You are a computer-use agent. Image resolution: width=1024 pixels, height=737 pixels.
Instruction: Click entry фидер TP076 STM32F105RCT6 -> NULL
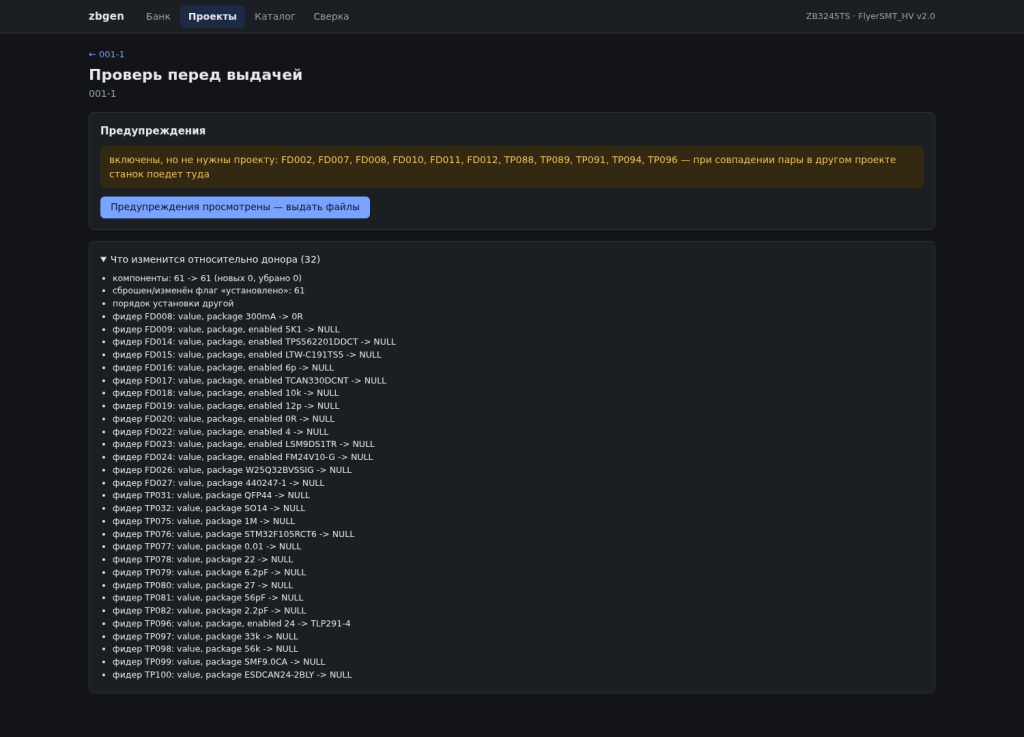pos(233,534)
